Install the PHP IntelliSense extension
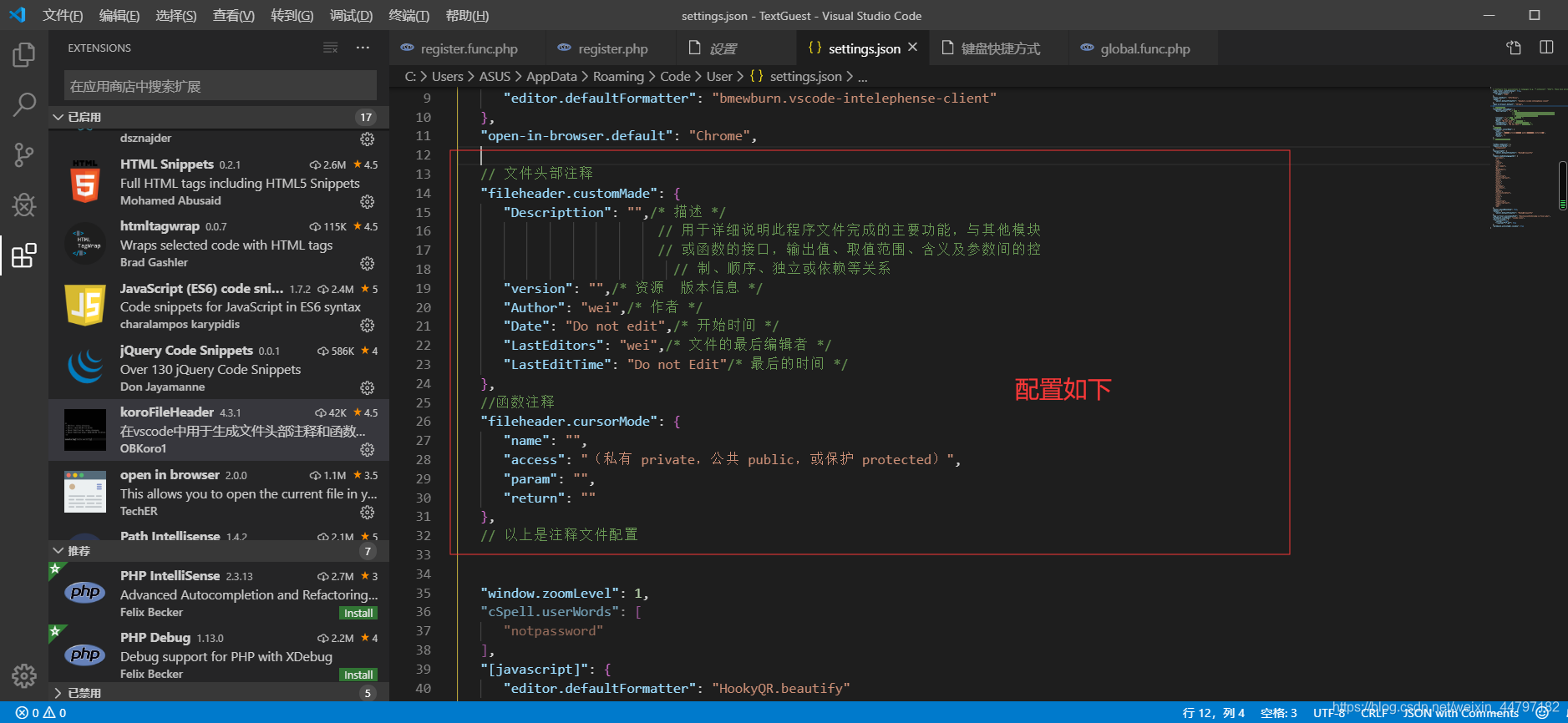The height and width of the screenshot is (723, 1568). 358,613
